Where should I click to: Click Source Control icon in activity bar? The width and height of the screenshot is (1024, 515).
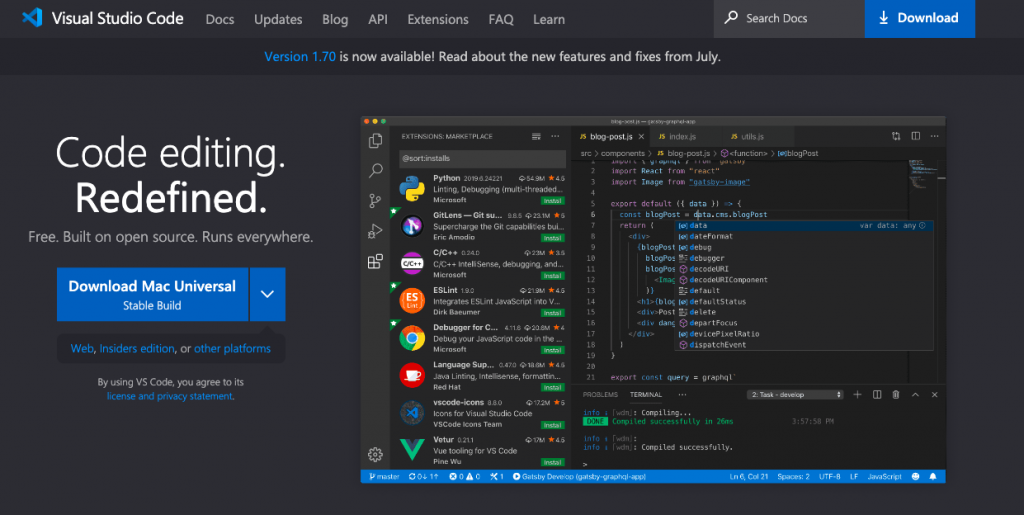click(375, 200)
